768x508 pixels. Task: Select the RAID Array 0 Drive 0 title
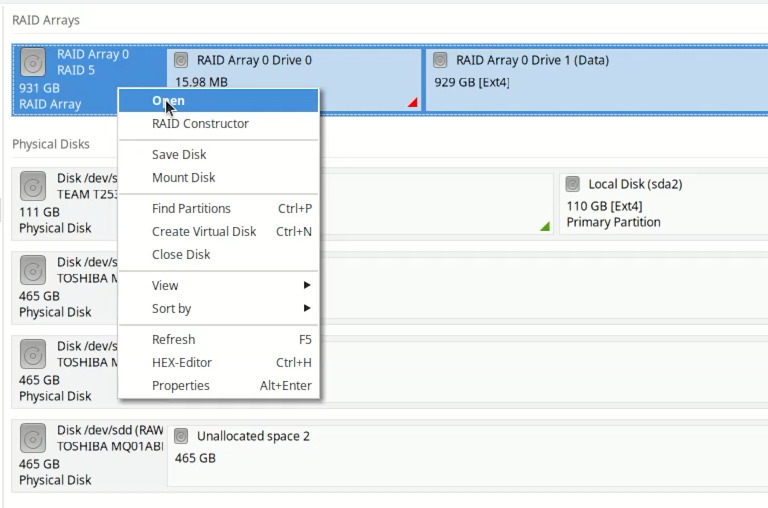click(x=254, y=60)
